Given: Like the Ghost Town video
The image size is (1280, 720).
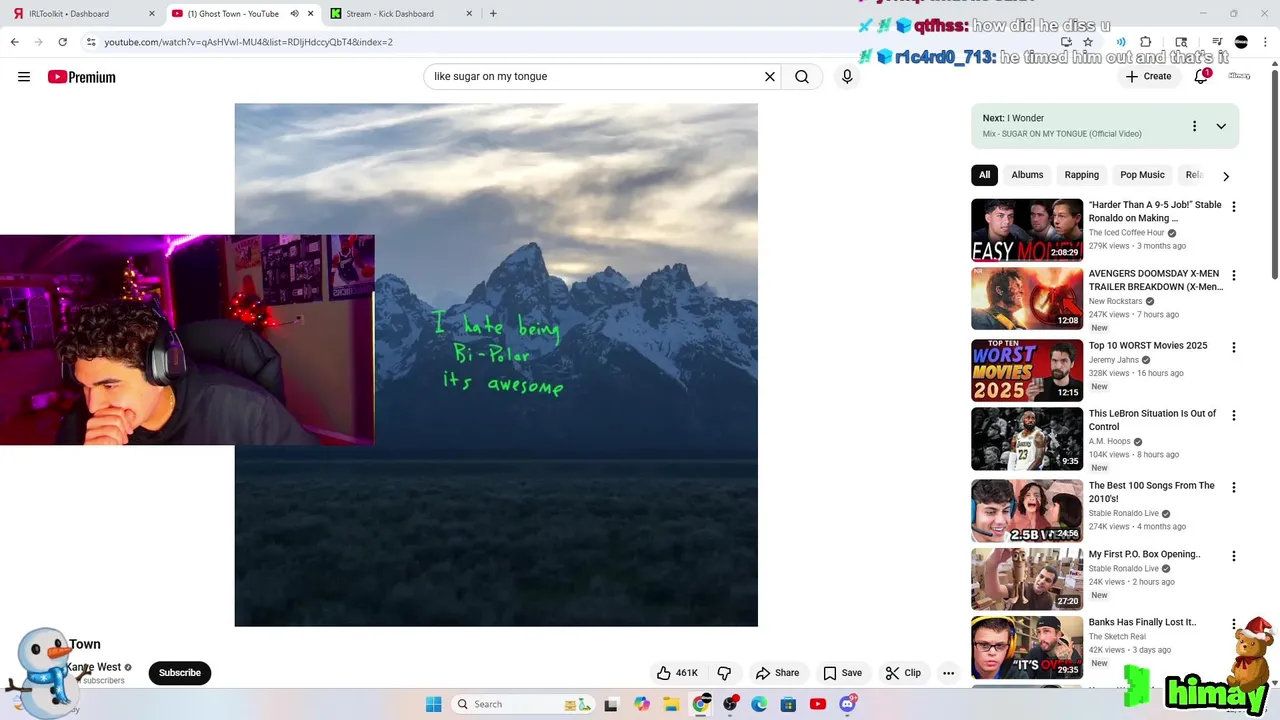Looking at the screenshot, I should (676, 673).
